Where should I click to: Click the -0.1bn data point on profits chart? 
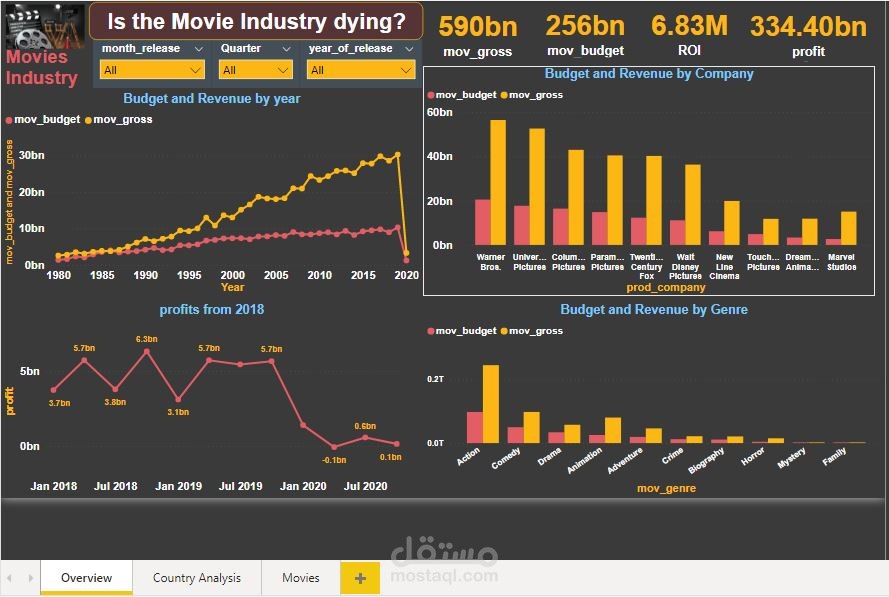[x=335, y=447]
